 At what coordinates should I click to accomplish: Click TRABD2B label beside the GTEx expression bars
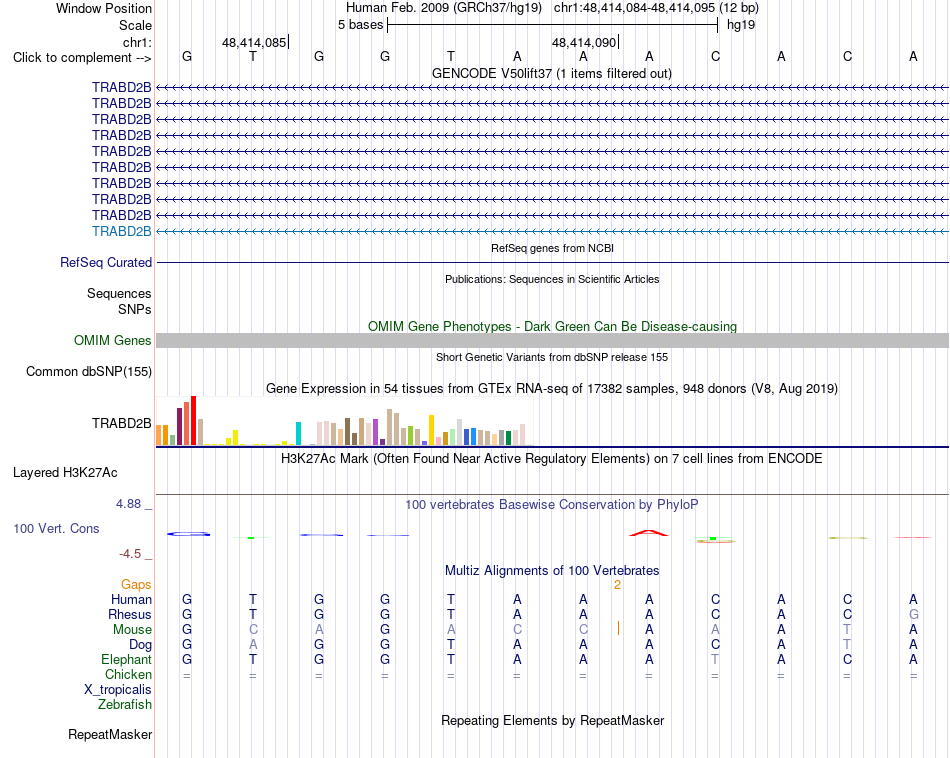click(122, 424)
